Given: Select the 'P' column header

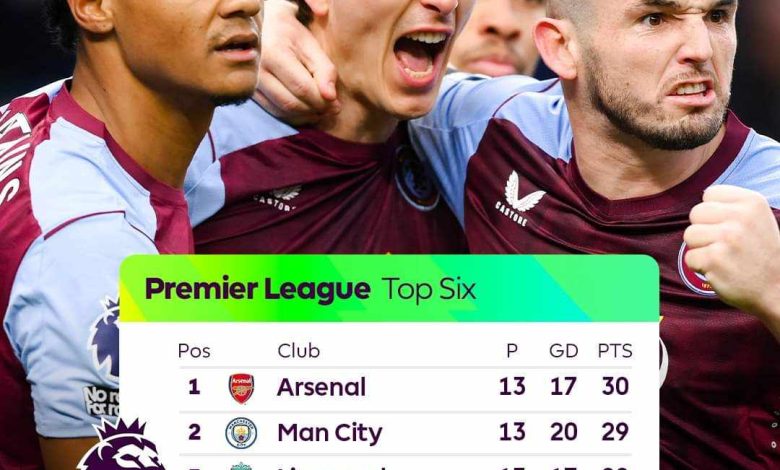Looking at the screenshot, I should coord(512,351).
